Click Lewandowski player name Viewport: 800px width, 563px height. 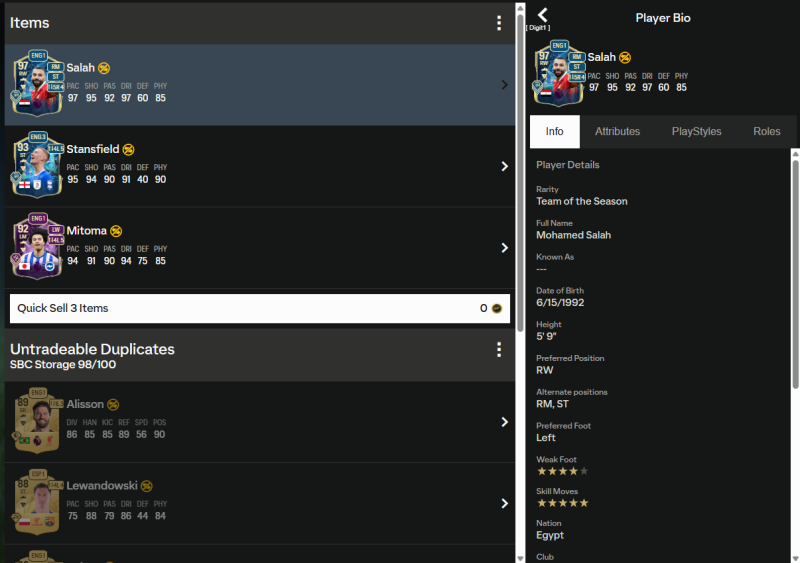[x=102, y=485]
